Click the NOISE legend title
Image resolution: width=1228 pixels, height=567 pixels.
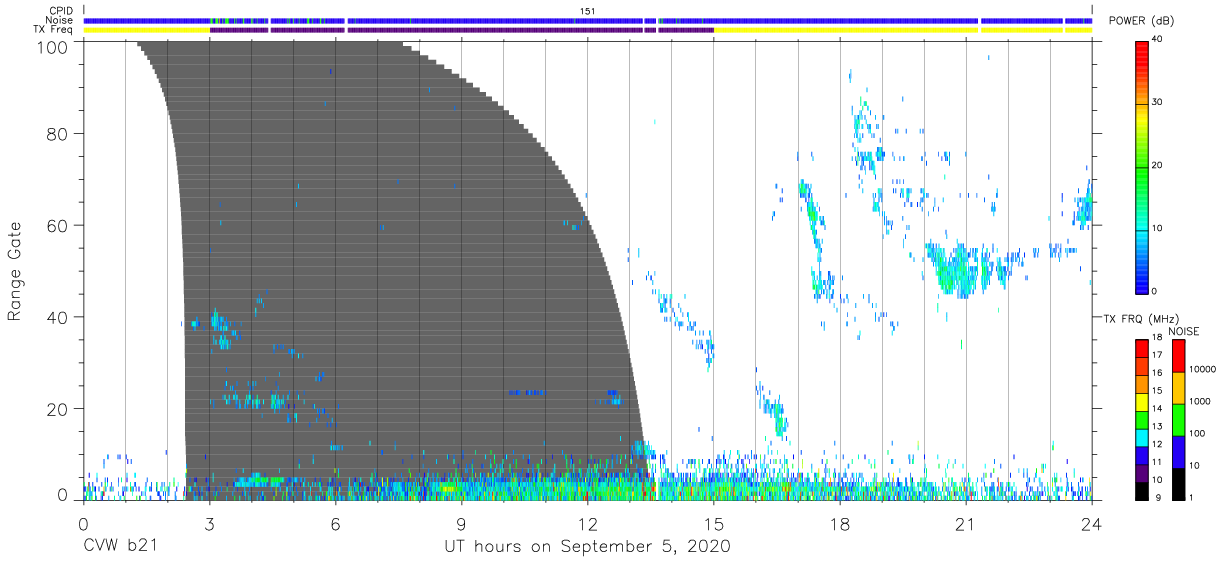point(1184,331)
